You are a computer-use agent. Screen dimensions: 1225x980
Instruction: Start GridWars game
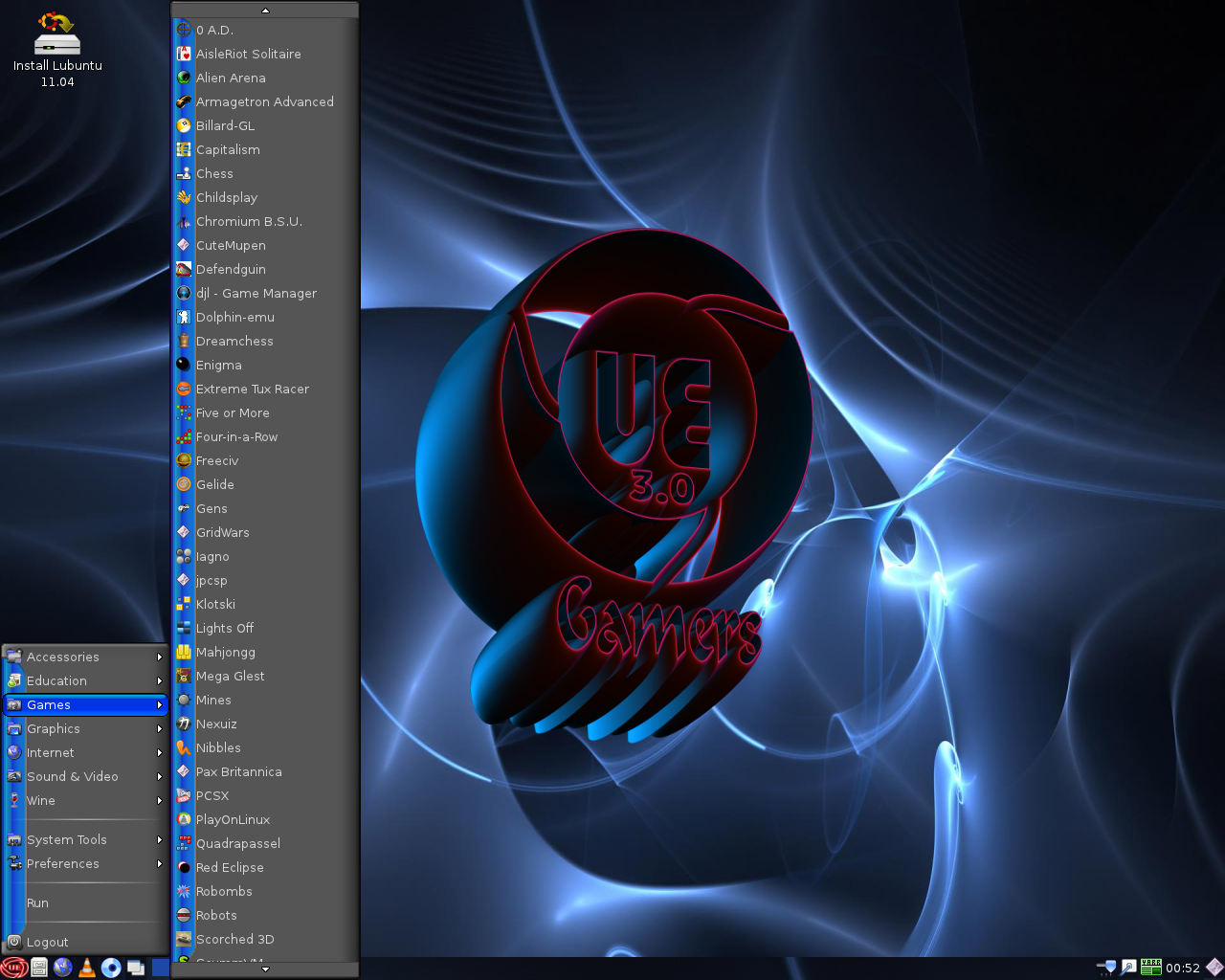point(265,532)
